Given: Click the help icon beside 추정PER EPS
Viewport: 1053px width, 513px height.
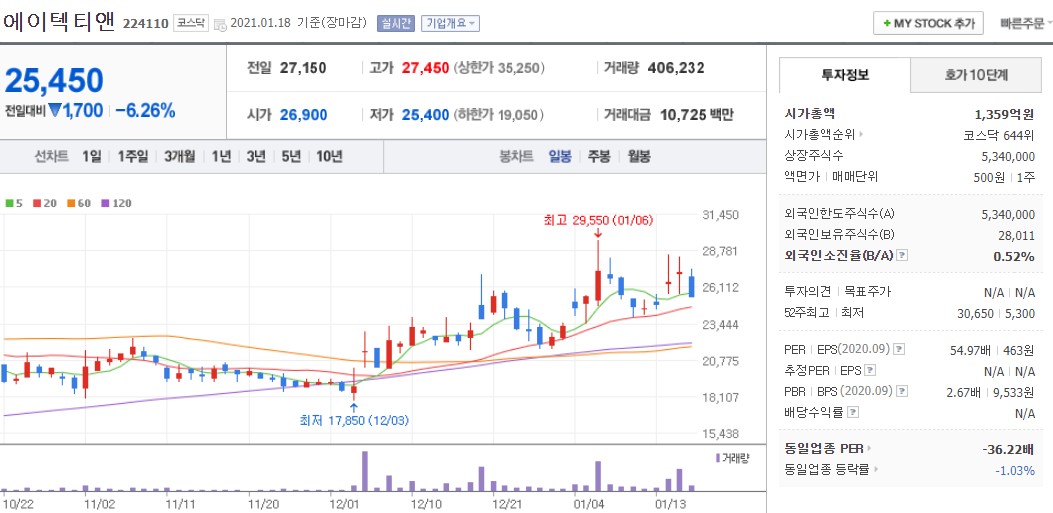Looking at the screenshot, I should click(x=870, y=370).
